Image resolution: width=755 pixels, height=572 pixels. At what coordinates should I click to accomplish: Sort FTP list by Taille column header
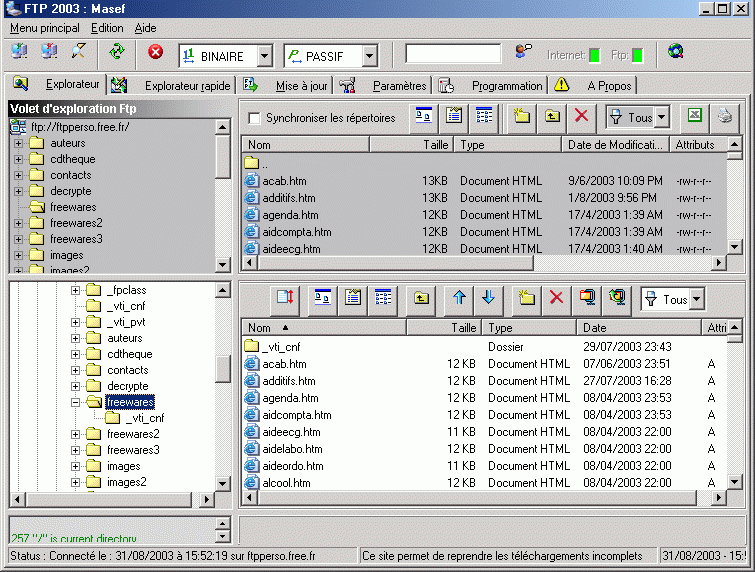pos(412,144)
